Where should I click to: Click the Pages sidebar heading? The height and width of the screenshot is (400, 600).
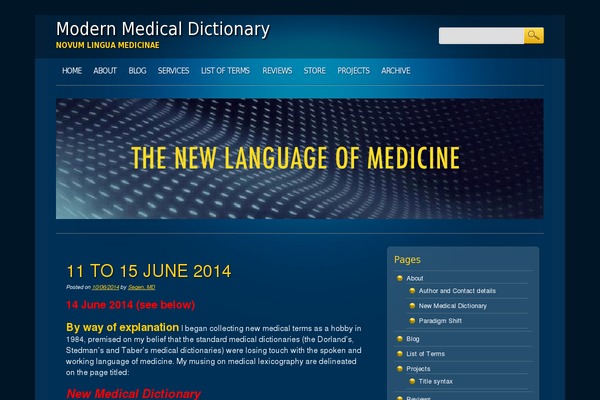(407, 260)
